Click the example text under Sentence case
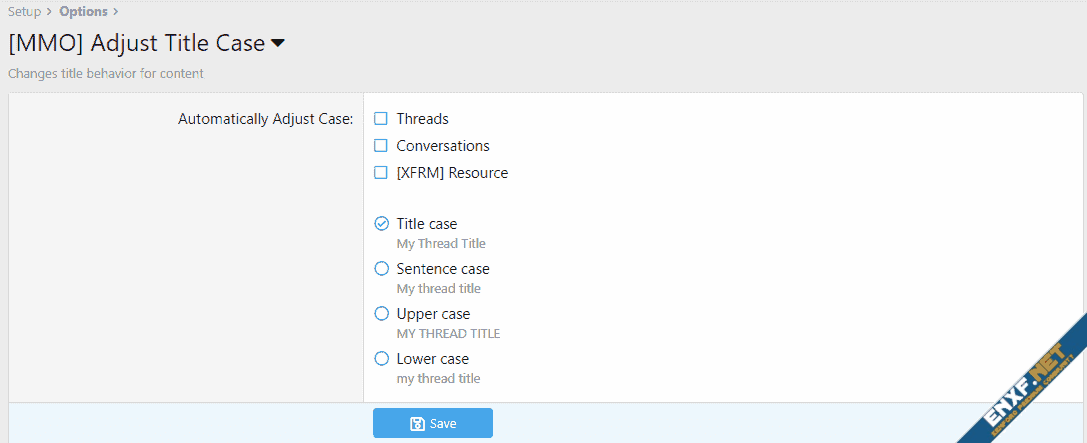This screenshot has height=443, width=1087. point(438,289)
